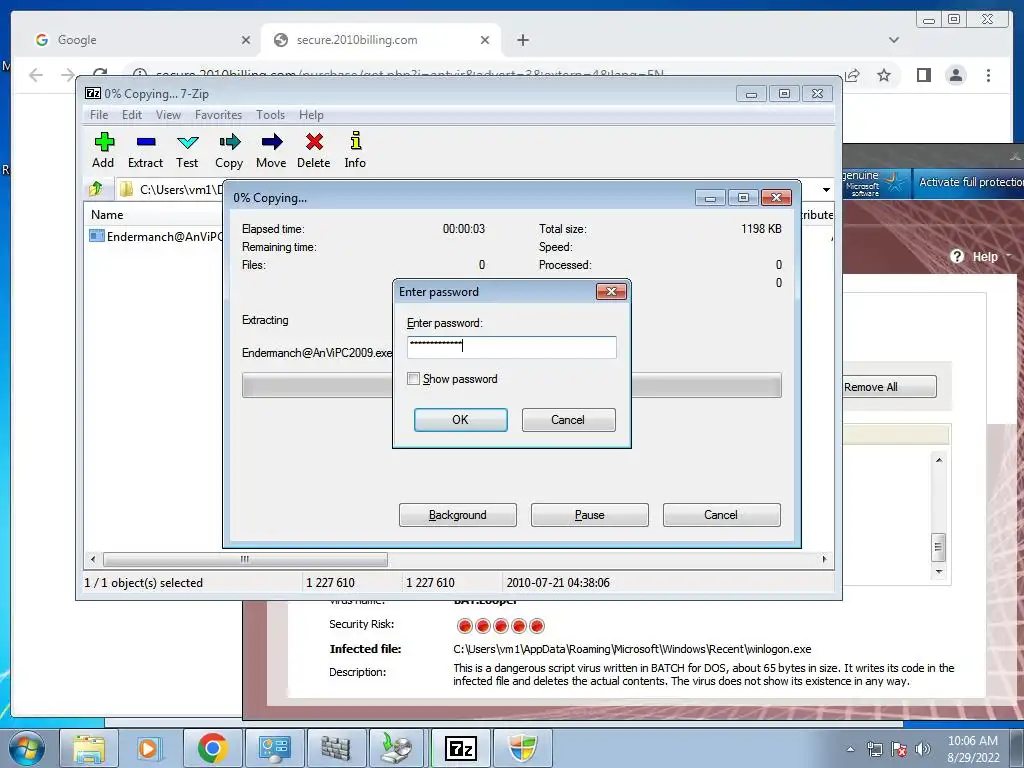This screenshot has height=768, width=1024.
Task: Click the brick wall firewall taskbar icon
Action: 336,748
